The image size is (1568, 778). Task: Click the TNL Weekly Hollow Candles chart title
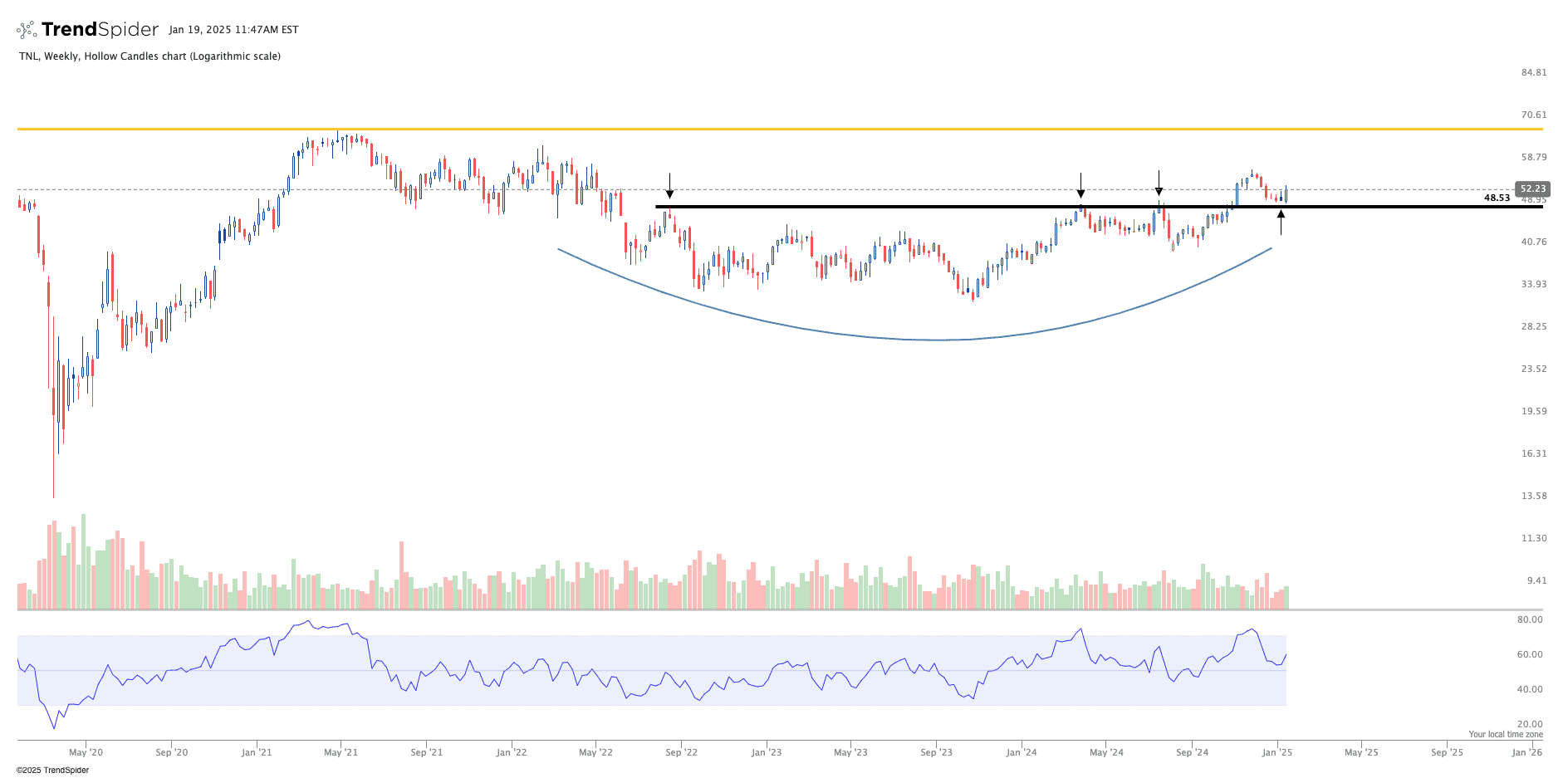pyautogui.click(x=150, y=56)
